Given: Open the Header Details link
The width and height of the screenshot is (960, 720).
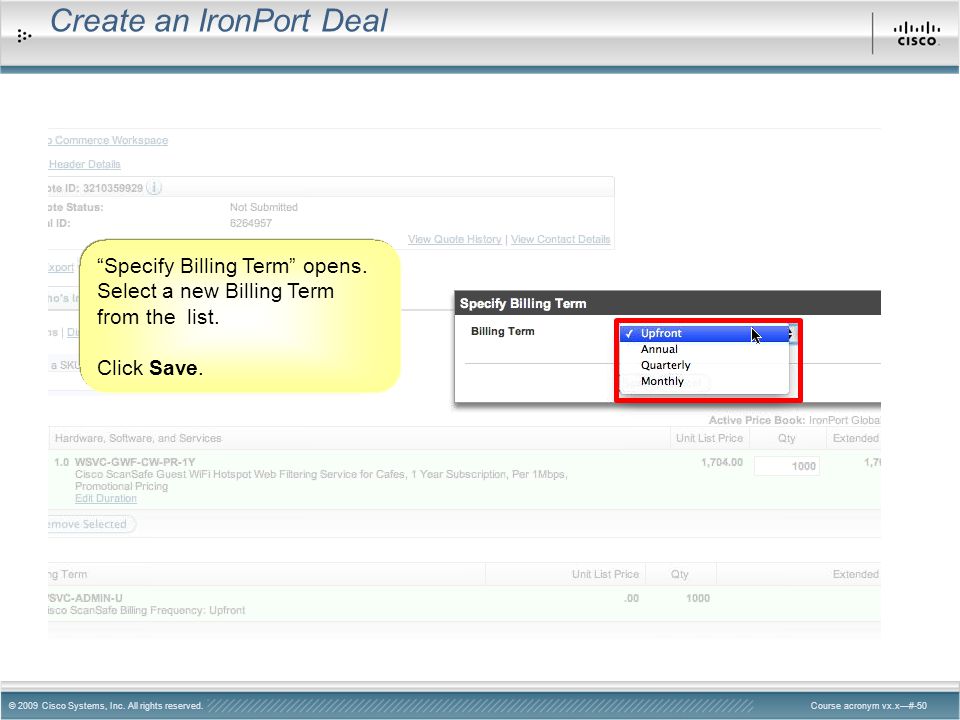Looking at the screenshot, I should (84, 164).
